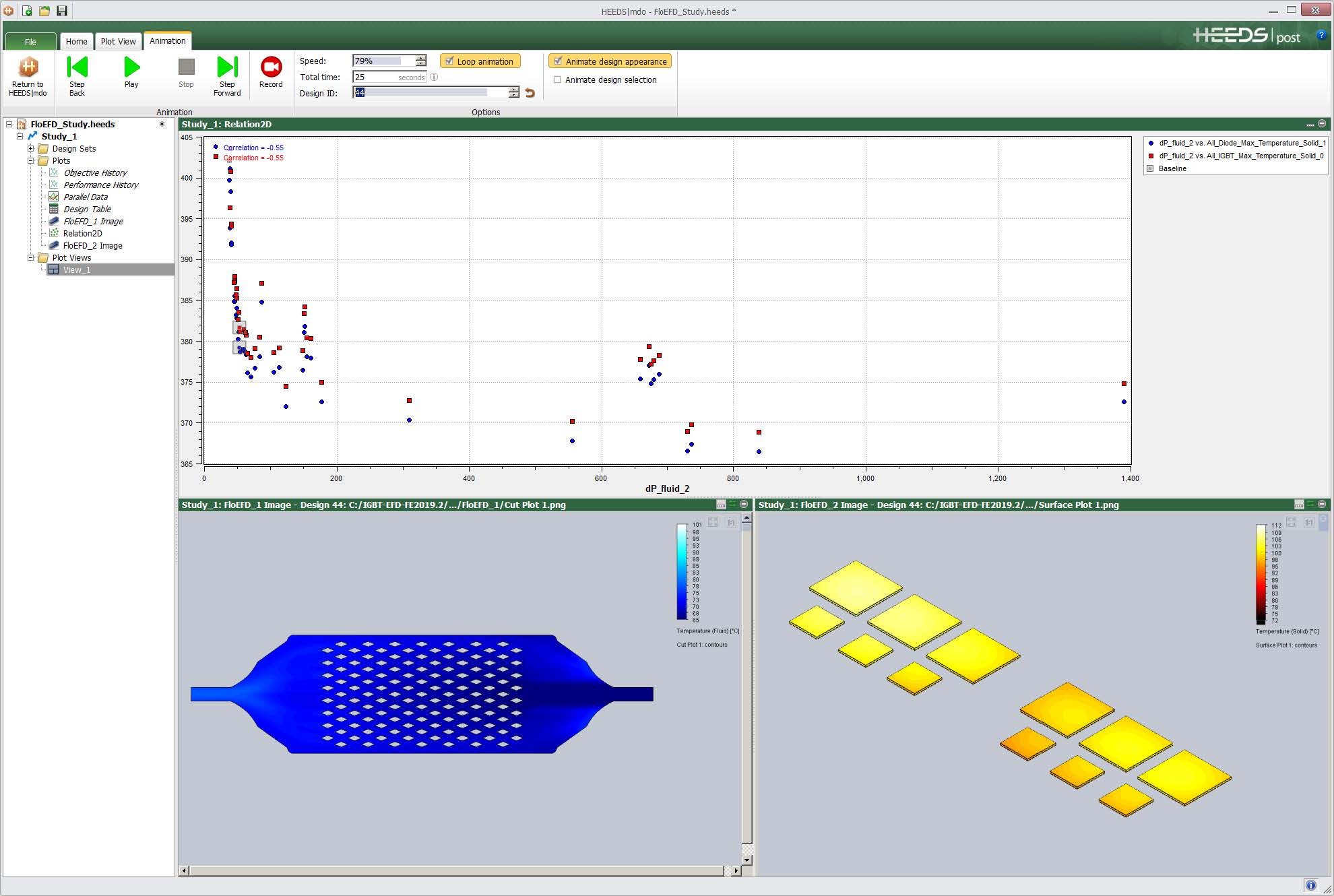The width and height of the screenshot is (1334, 896).
Task: Collapse the Plots folder node
Action: pyautogui.click(x=30, y=160)
